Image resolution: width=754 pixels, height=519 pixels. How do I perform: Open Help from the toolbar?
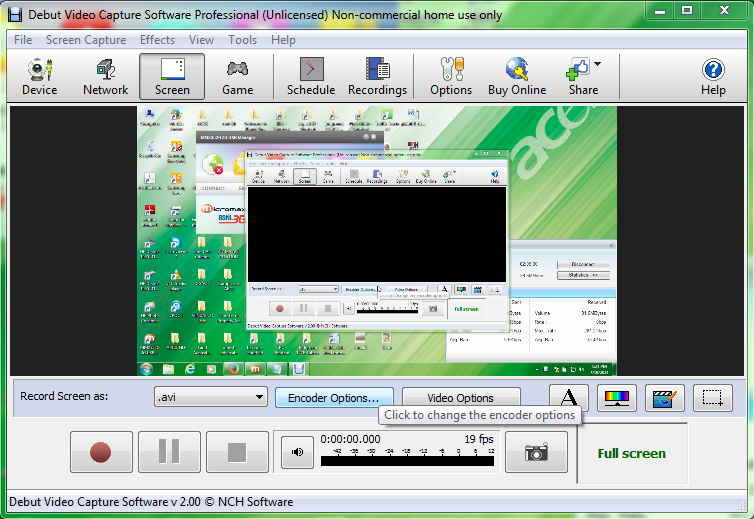click(713, 77)
